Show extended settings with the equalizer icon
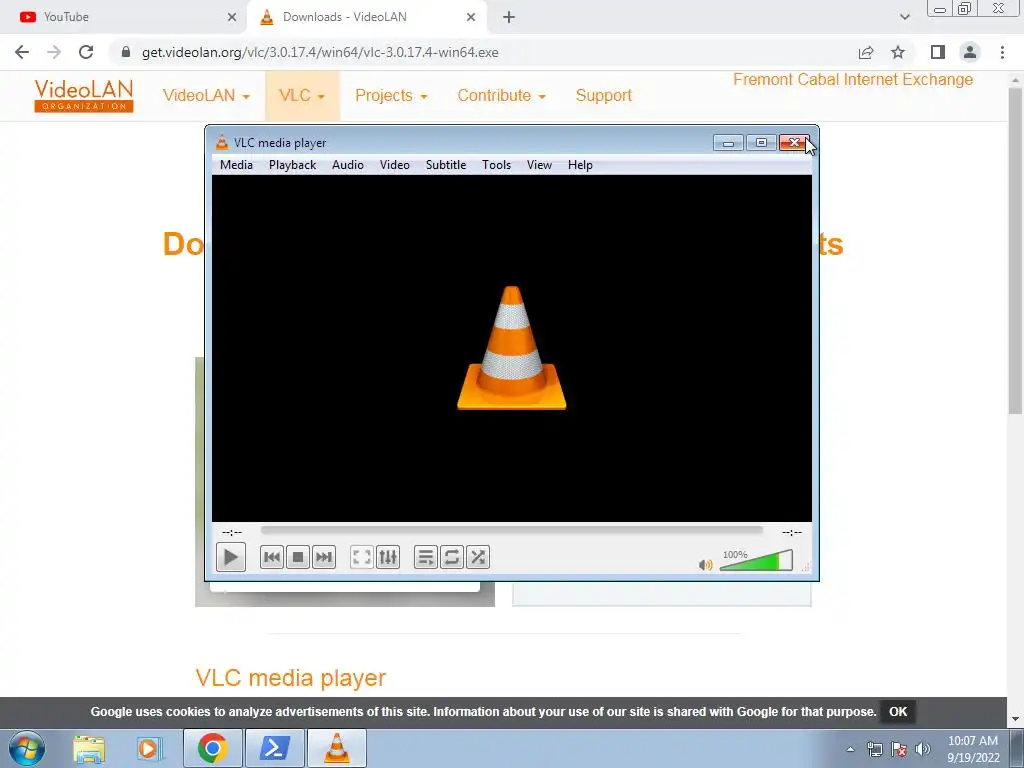The width and height of the screenshot is (1024, 768). (x=388, y=557)
